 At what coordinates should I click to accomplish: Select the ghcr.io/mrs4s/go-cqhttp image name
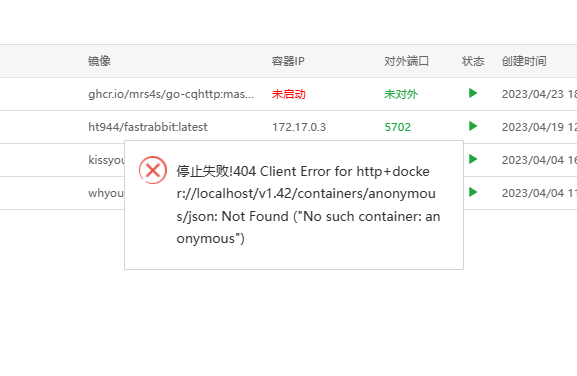coord(171,94)
